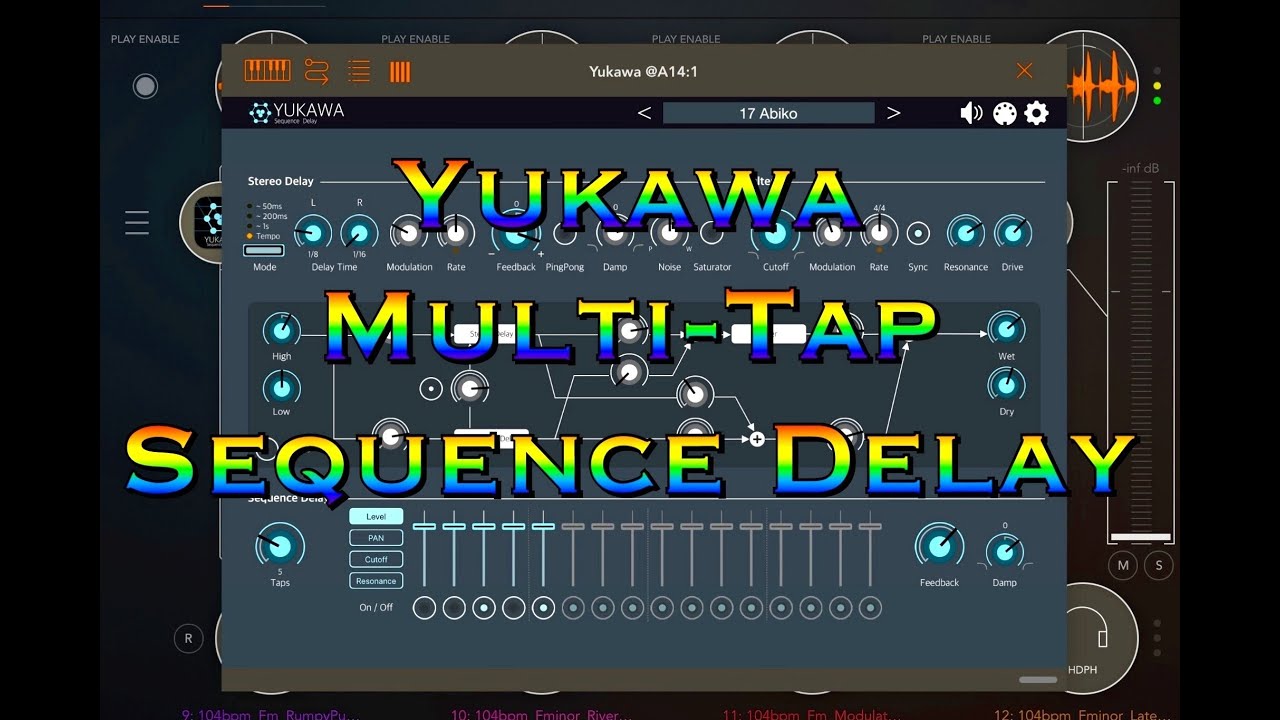Select the Level tab for sequence sliders

376,516
